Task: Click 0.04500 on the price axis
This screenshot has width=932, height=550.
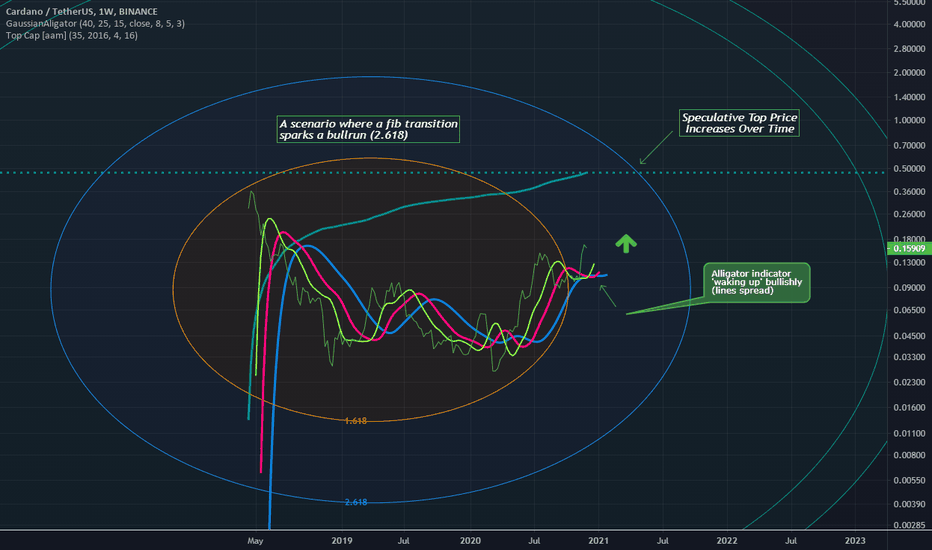Action: click(x=909, y=336)
